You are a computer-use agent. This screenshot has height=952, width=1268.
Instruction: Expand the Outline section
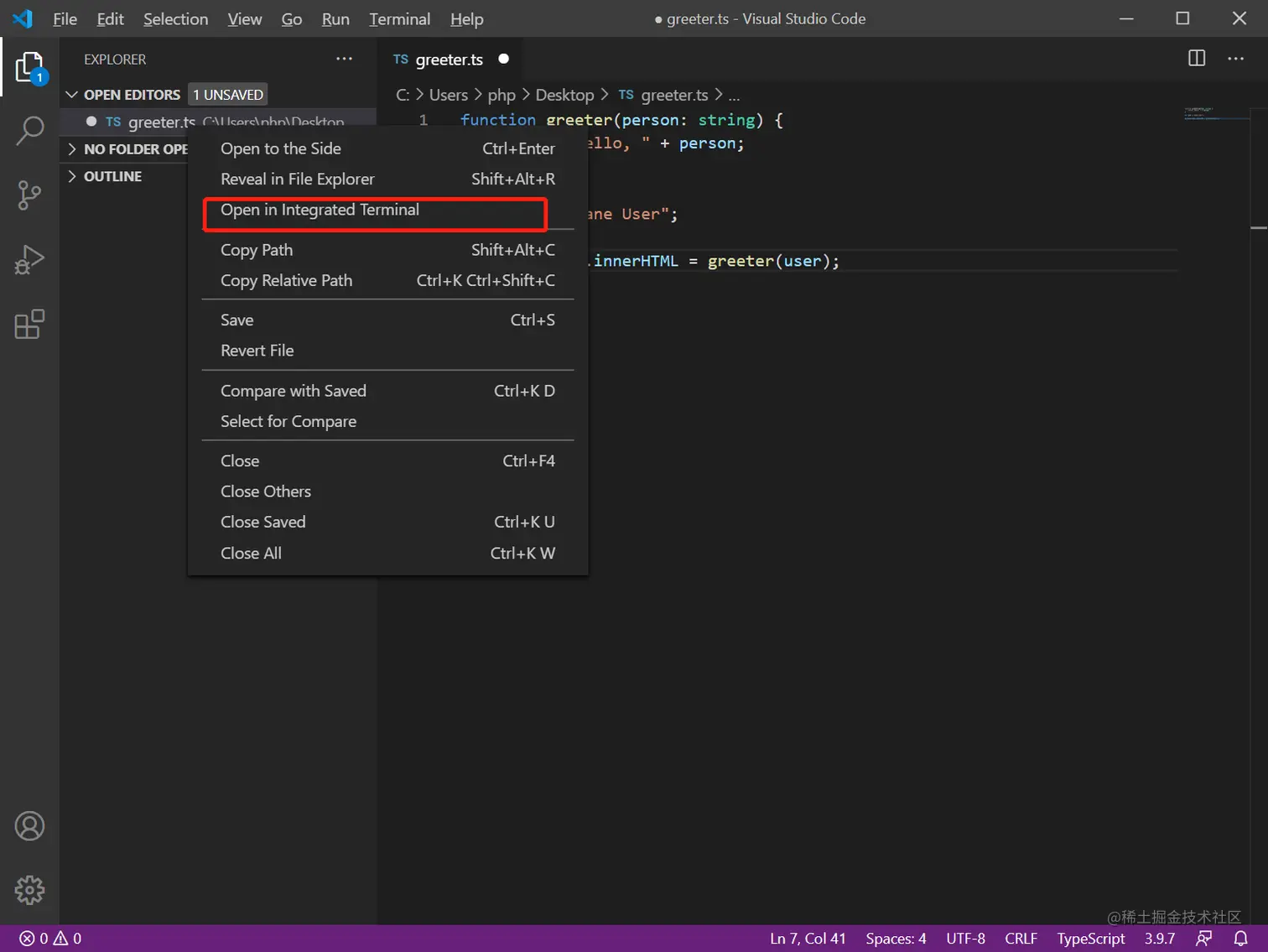click(72, 176)
